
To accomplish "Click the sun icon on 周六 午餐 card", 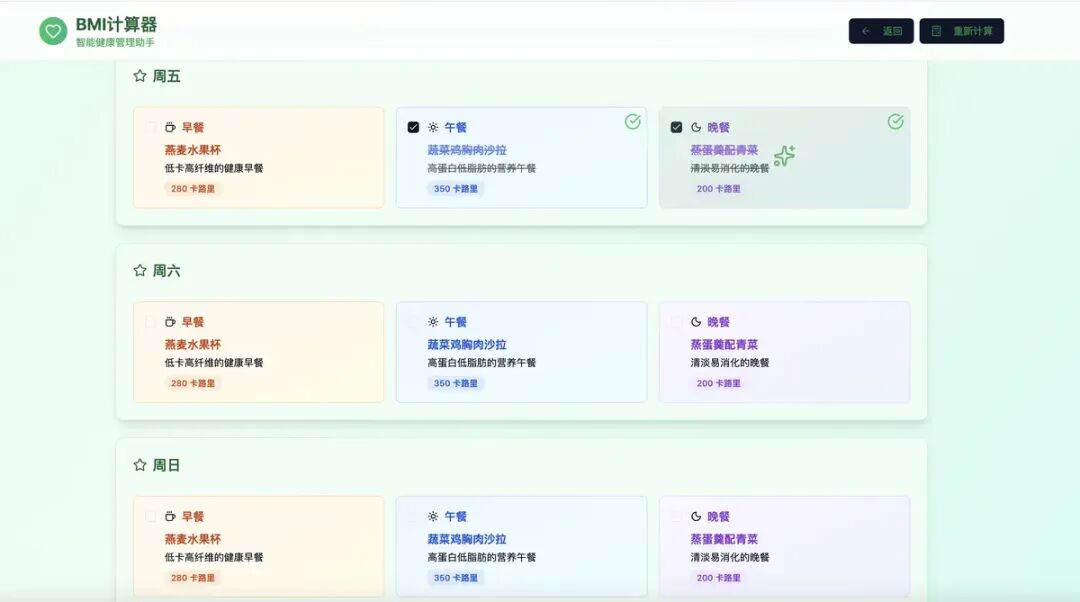I will click(x=431, y=321).
